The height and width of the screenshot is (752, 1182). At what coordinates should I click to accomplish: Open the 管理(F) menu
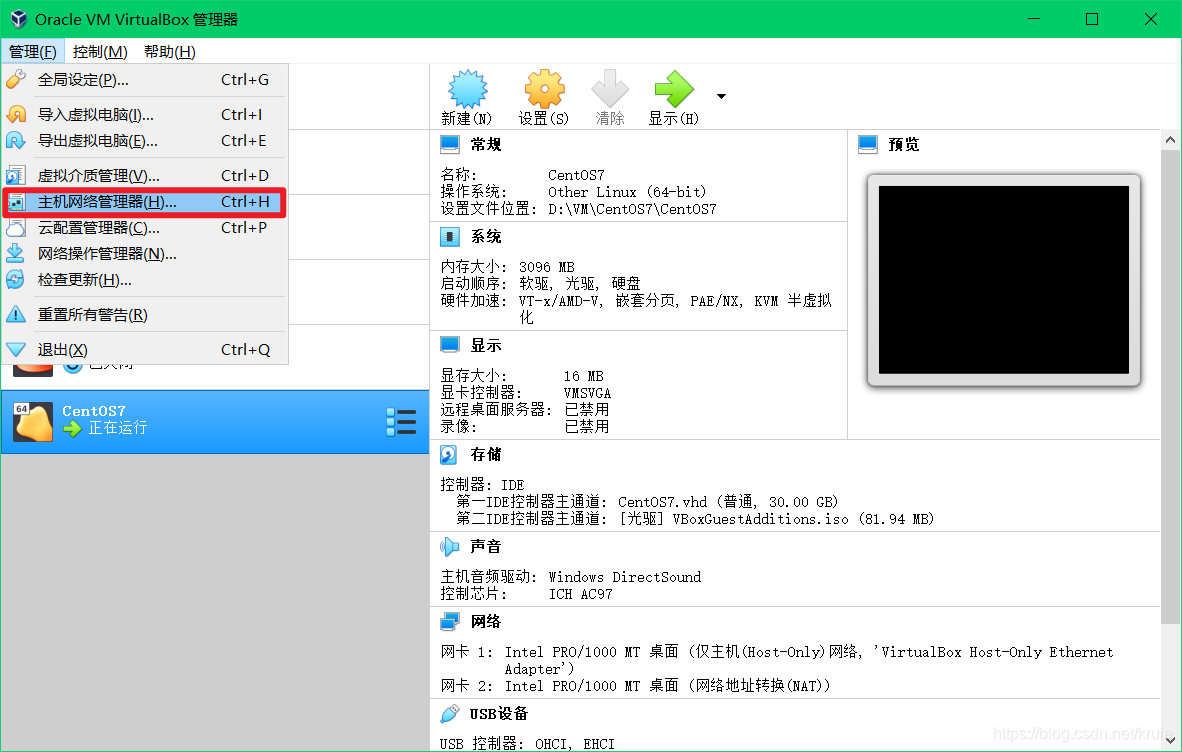[32, 51]
